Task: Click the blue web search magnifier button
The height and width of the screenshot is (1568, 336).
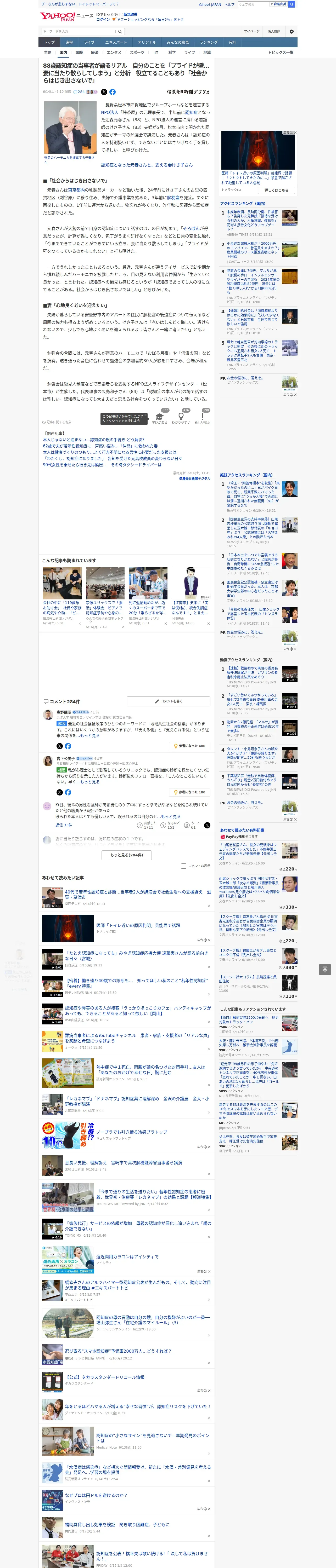Action: tap(292, 4)
